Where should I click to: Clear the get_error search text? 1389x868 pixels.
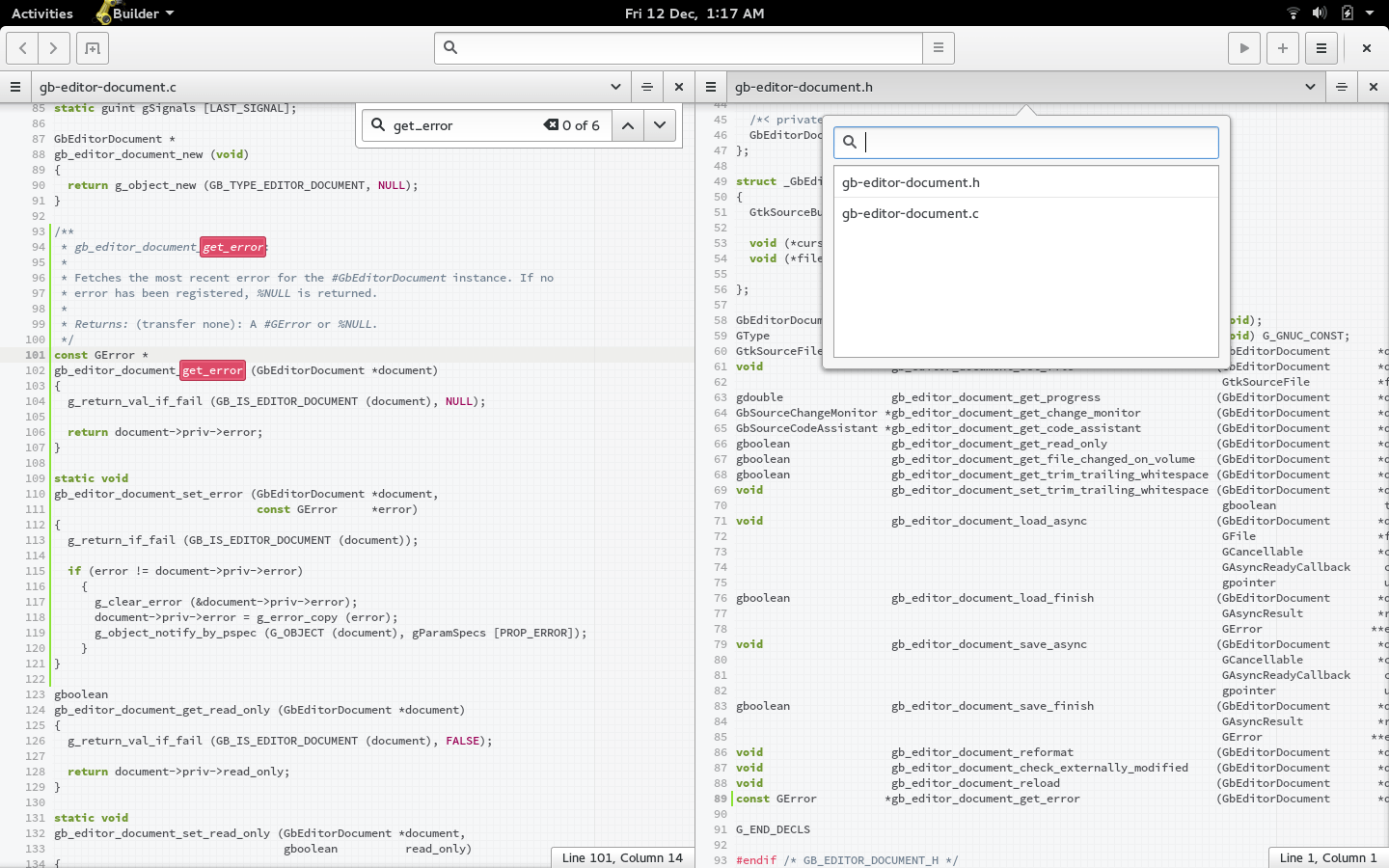549,124
